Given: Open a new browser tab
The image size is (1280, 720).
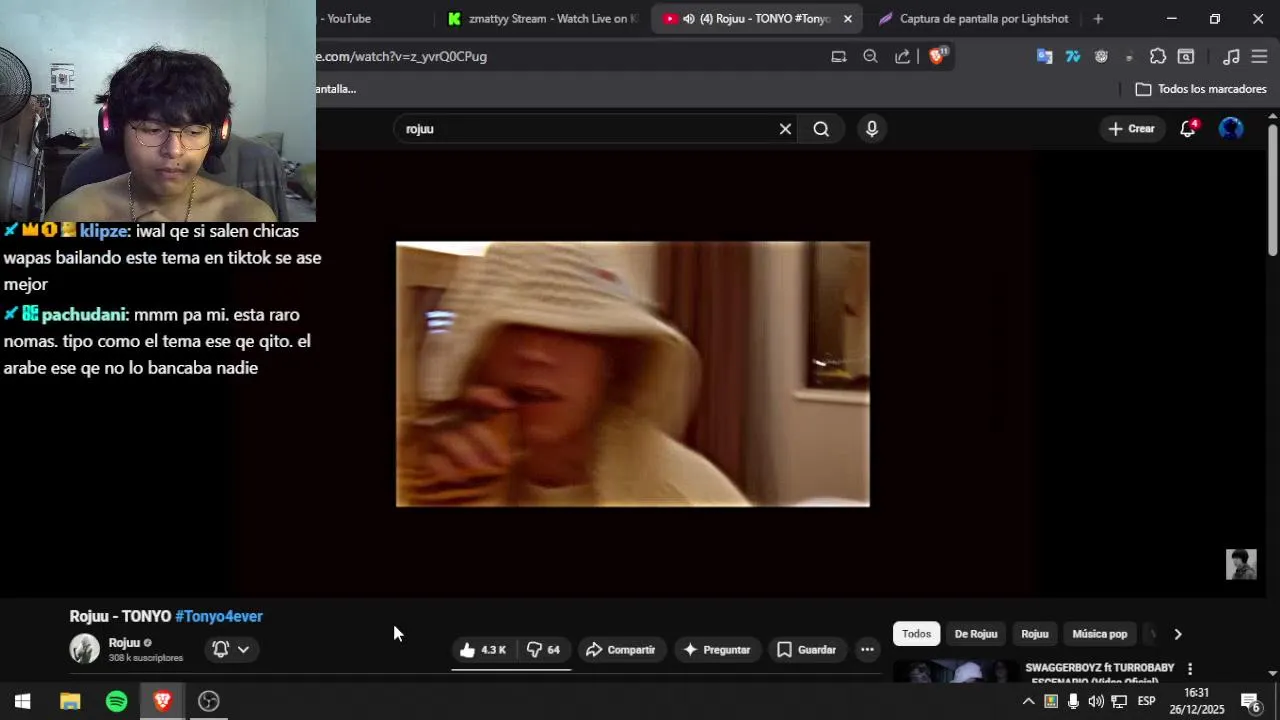Looking at the screenshot, I should (x=1098, y=19).
